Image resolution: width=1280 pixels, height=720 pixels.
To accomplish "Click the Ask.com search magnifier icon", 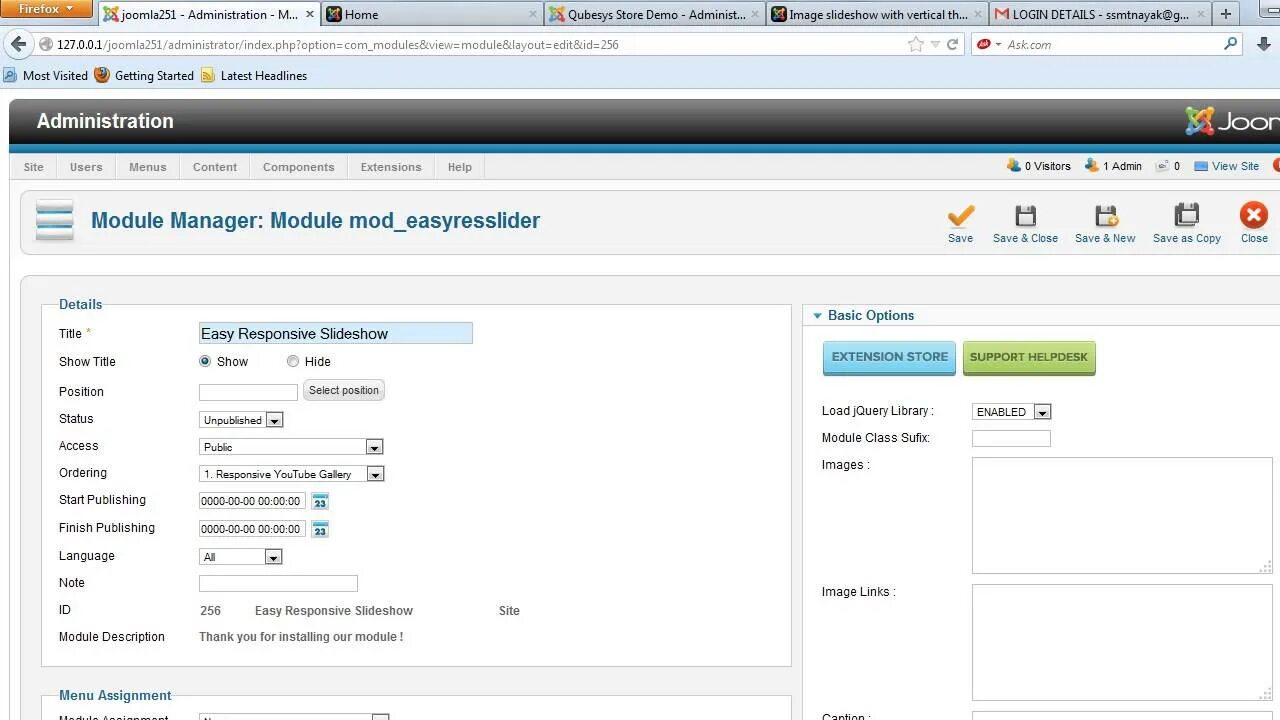I will pos(1231,44).
